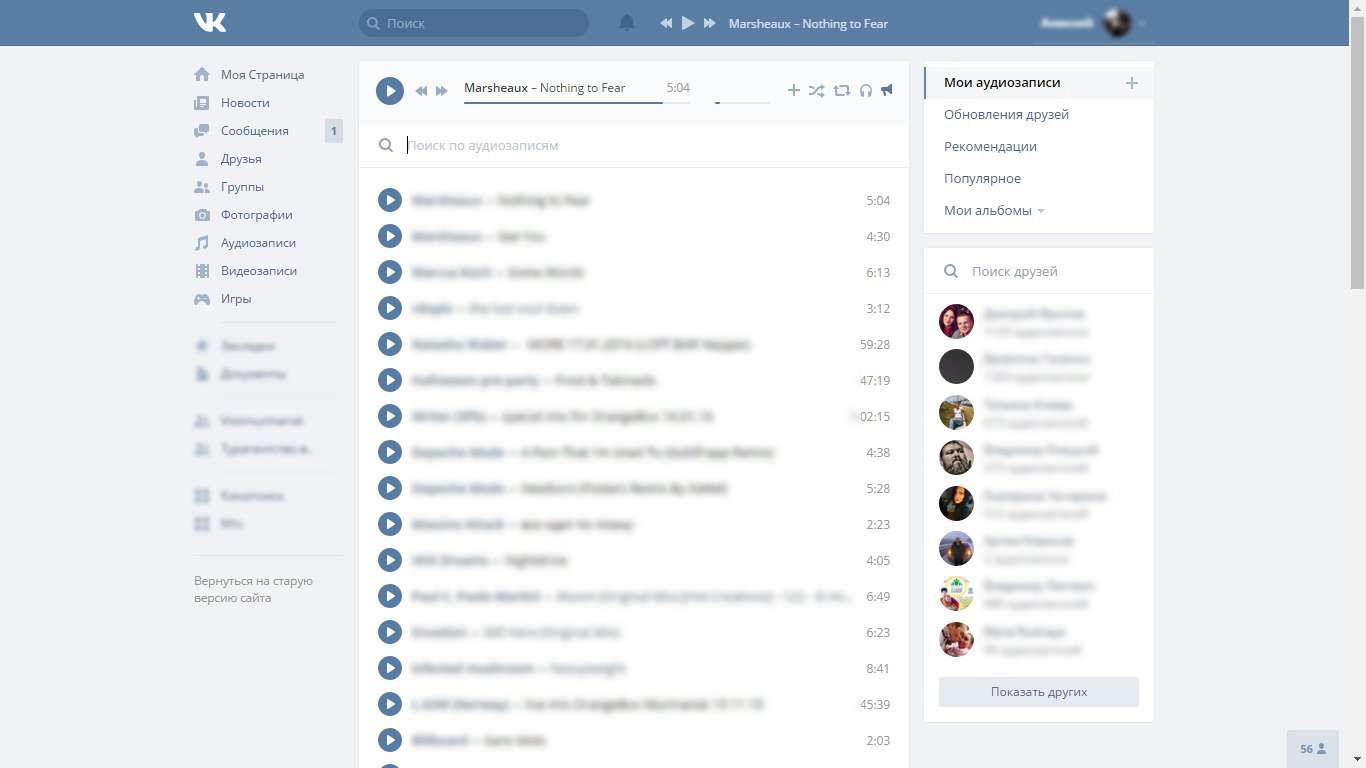This screenshot has height=768, width=1366.
Task: Open Сообщения in the sidebar
Action: 255,131
